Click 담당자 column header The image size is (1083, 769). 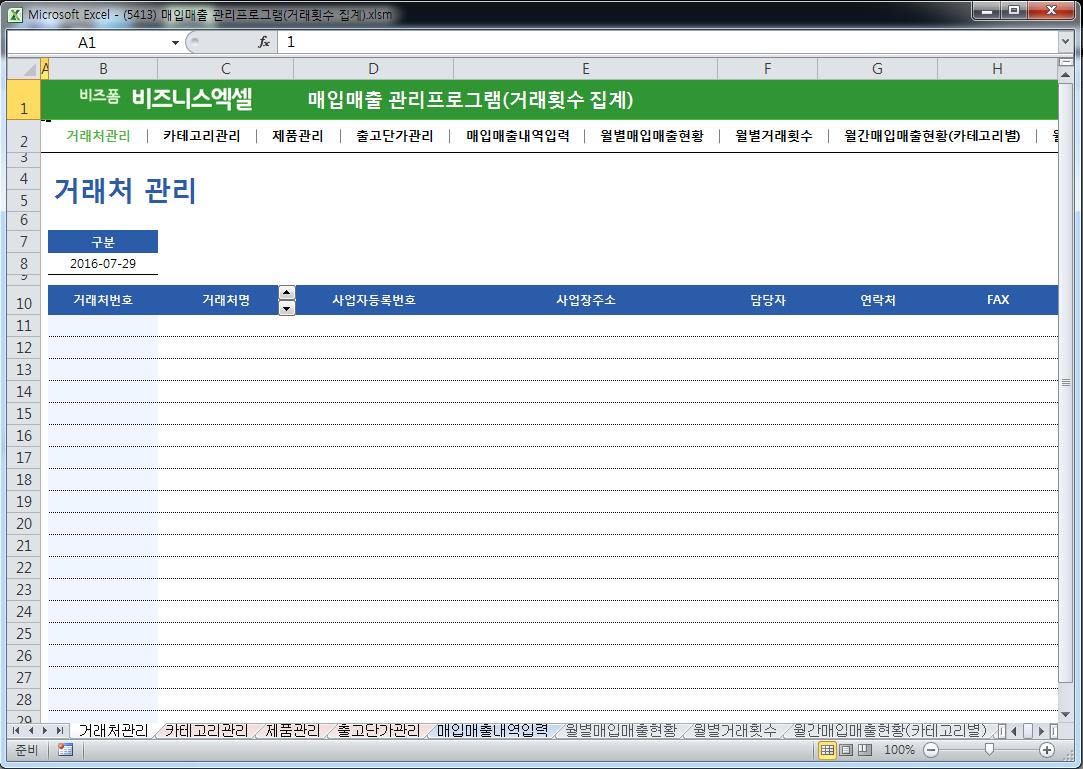pos(767,300)
